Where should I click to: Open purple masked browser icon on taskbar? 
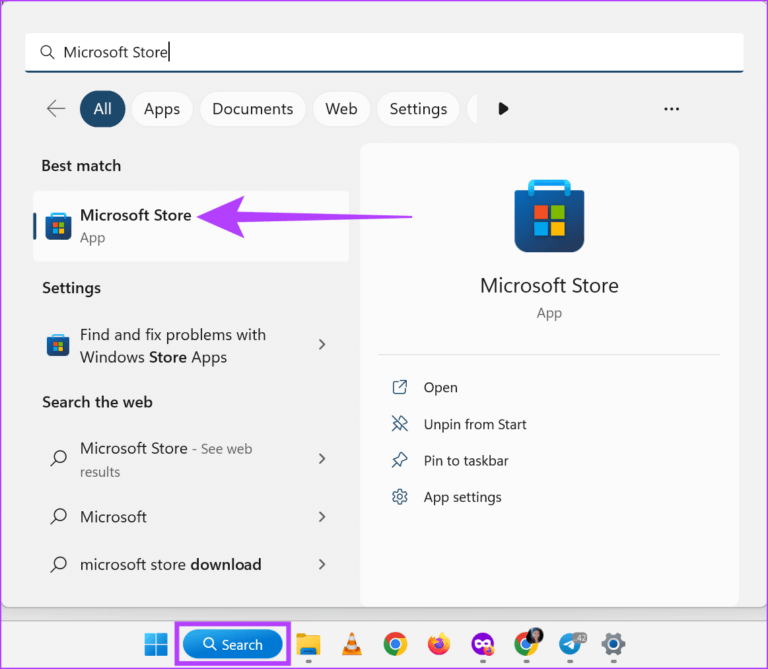[x=482, y=644]
